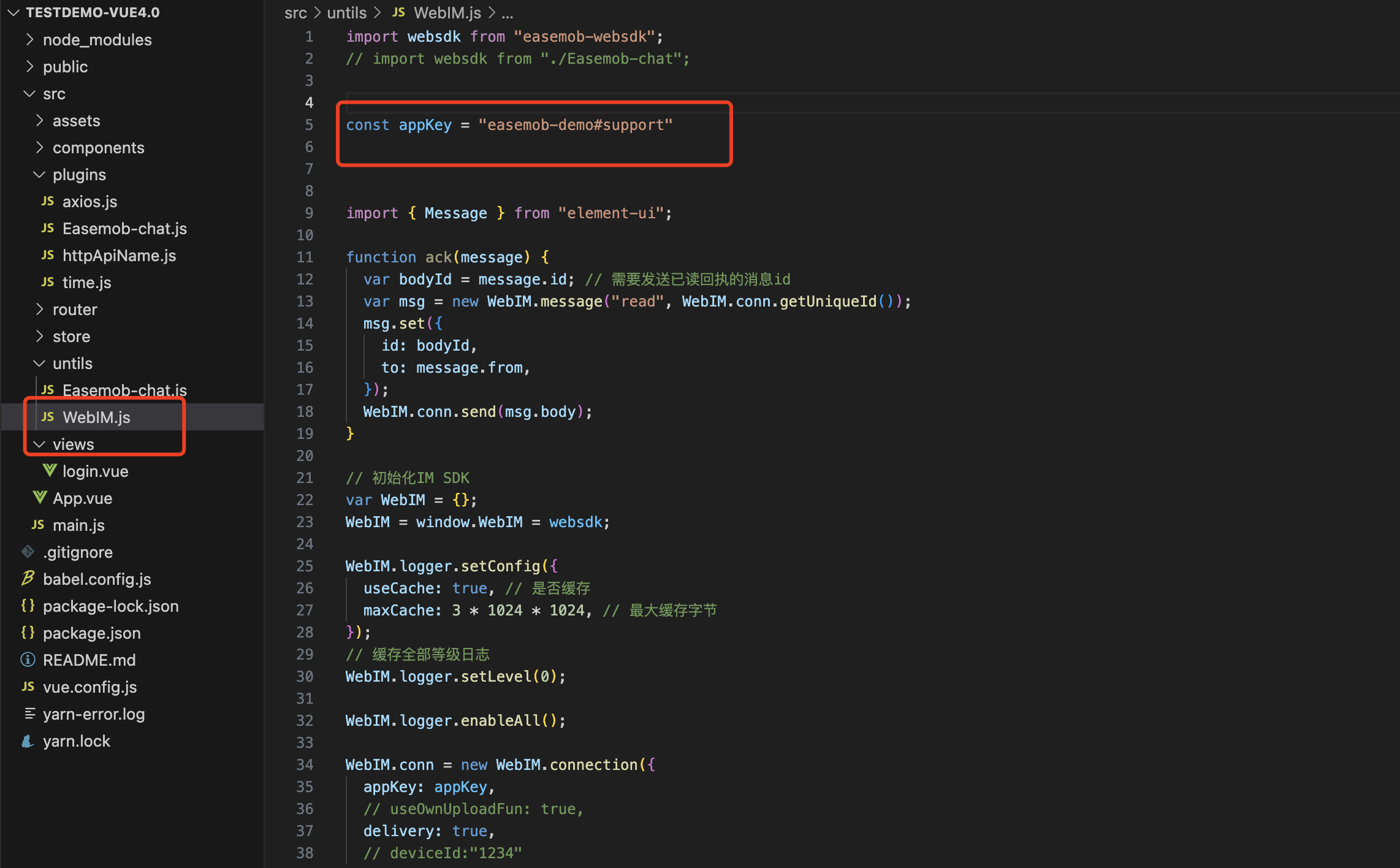Expand the assets folder
Viewport: 1400px width, 868px height.
point(39,121)
